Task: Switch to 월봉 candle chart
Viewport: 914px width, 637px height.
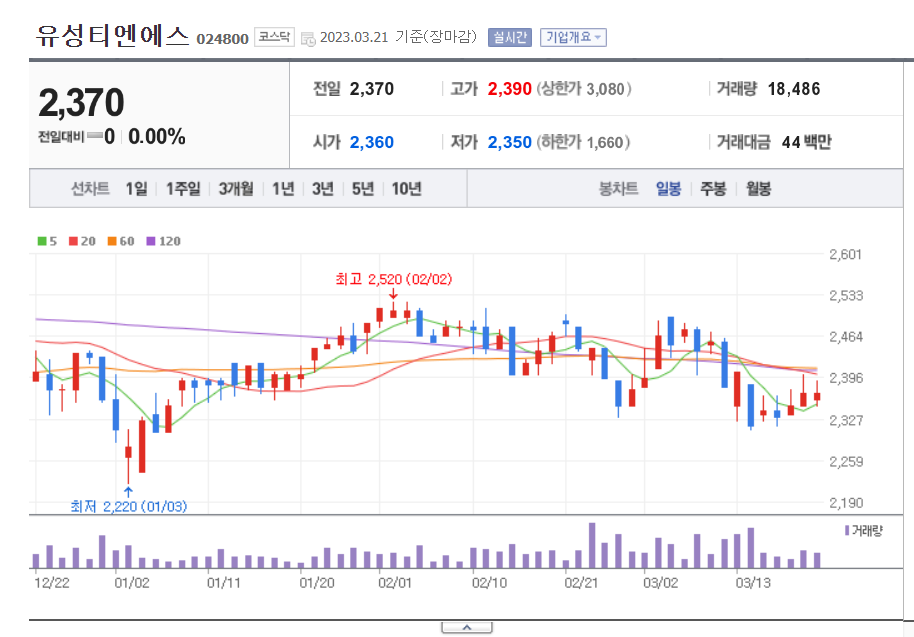Action: [x=758, y=189]
